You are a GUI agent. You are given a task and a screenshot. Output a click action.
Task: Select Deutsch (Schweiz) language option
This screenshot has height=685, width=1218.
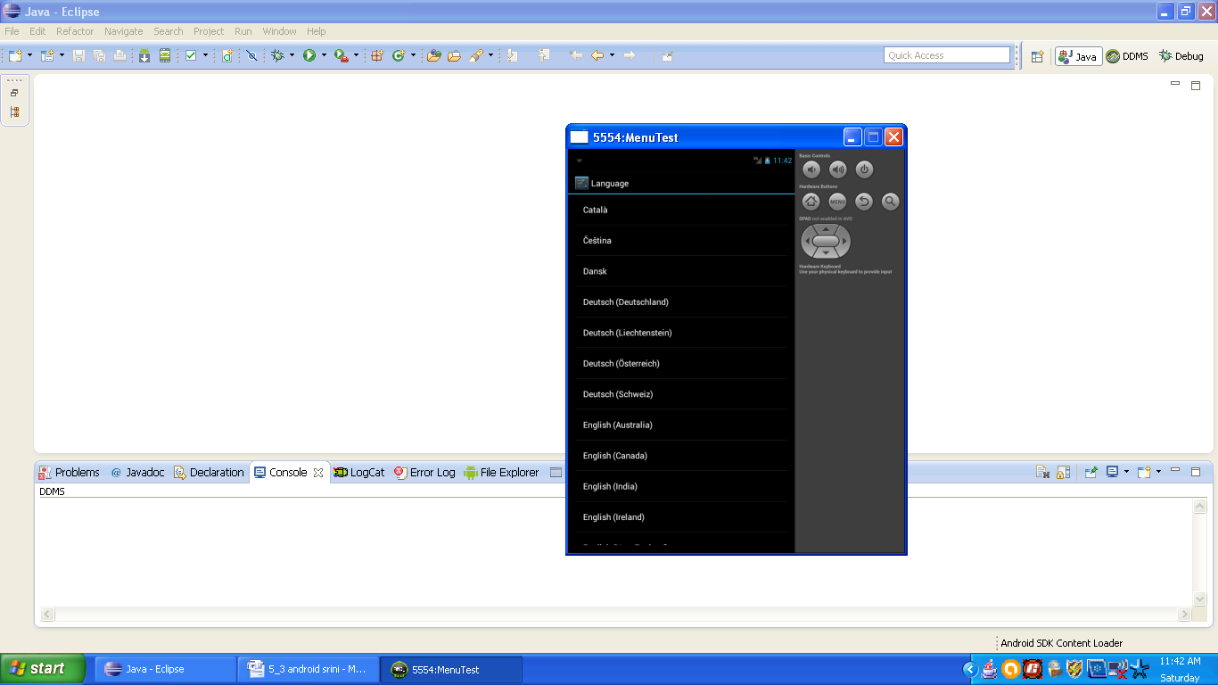[x=681, y=394]
